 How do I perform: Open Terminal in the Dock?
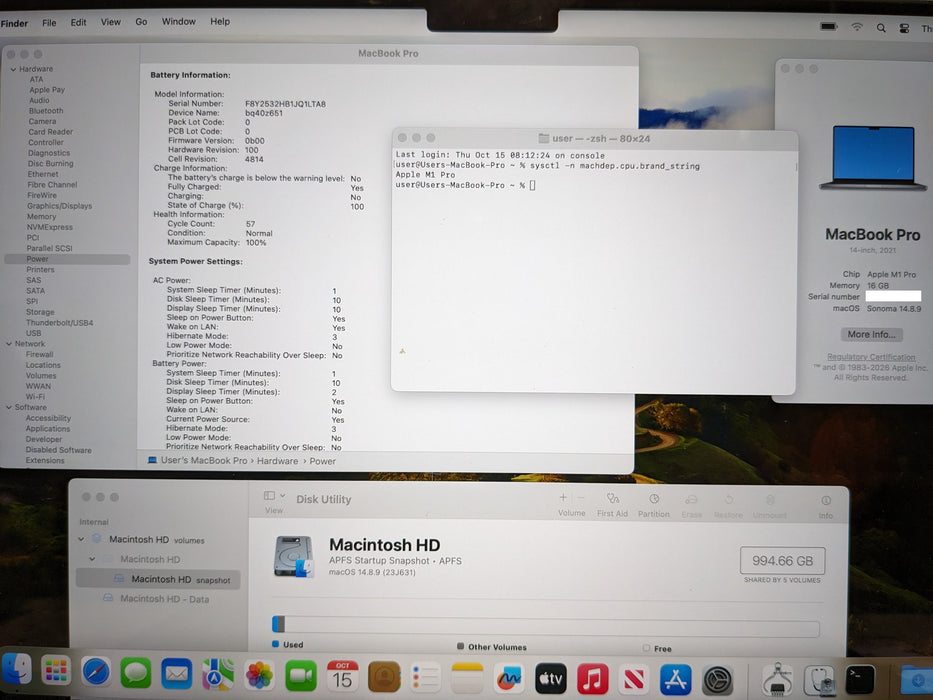(860, 679)
